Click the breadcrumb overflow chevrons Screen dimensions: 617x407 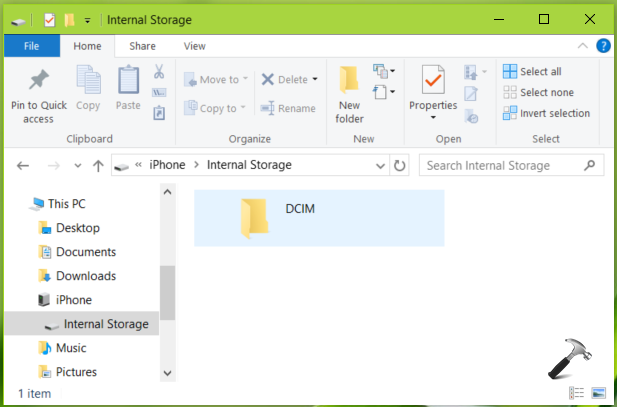point(138,165)
